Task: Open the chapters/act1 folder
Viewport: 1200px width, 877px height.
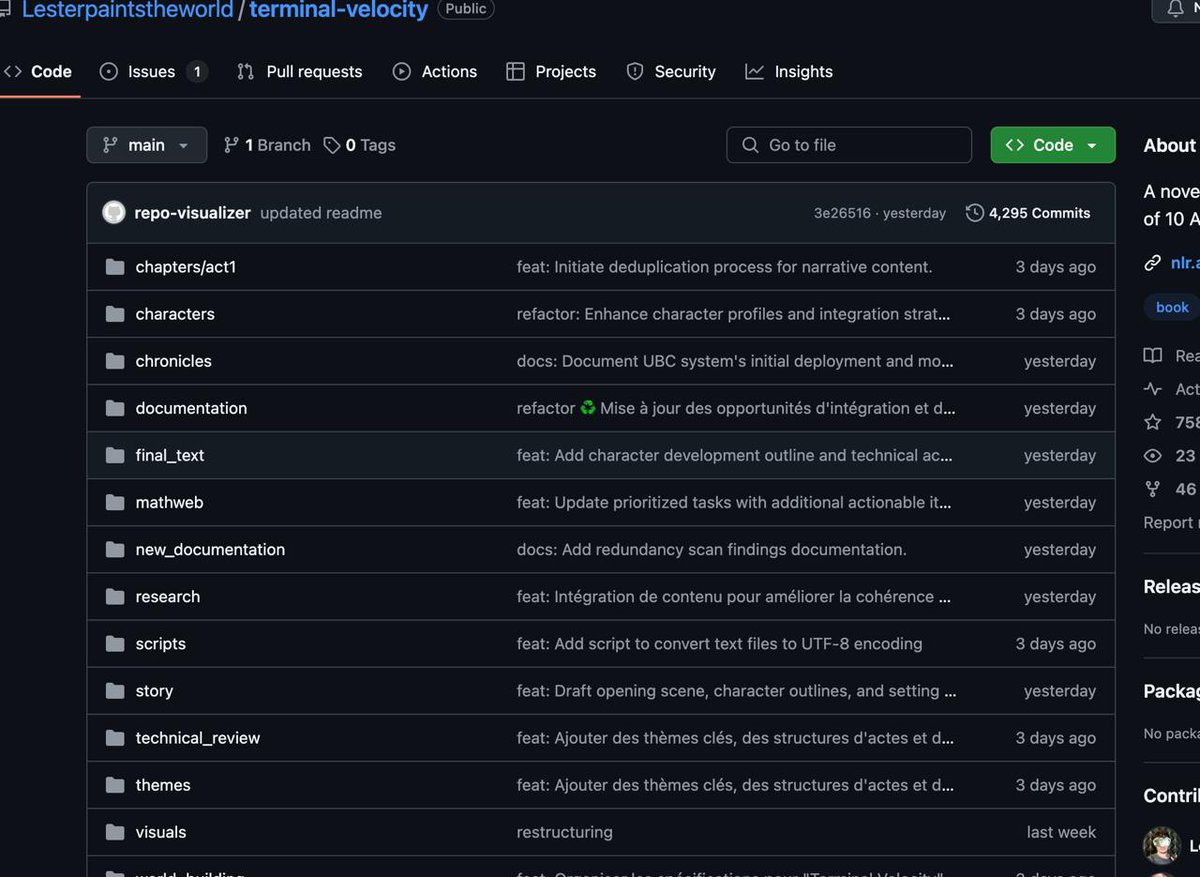Action: (x=186, y=267)
